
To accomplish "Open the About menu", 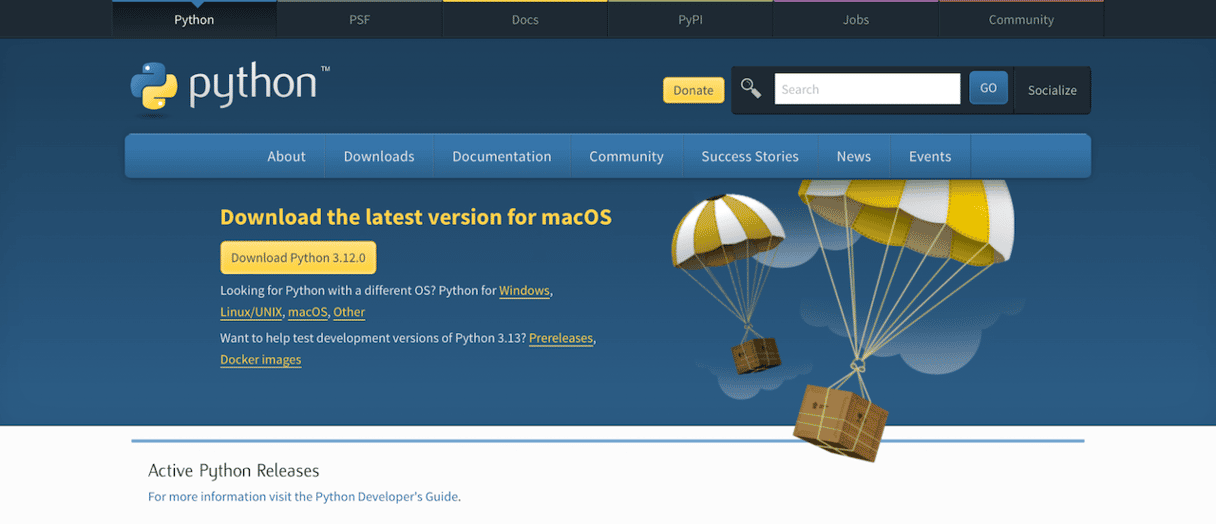I will click(286, 157).
